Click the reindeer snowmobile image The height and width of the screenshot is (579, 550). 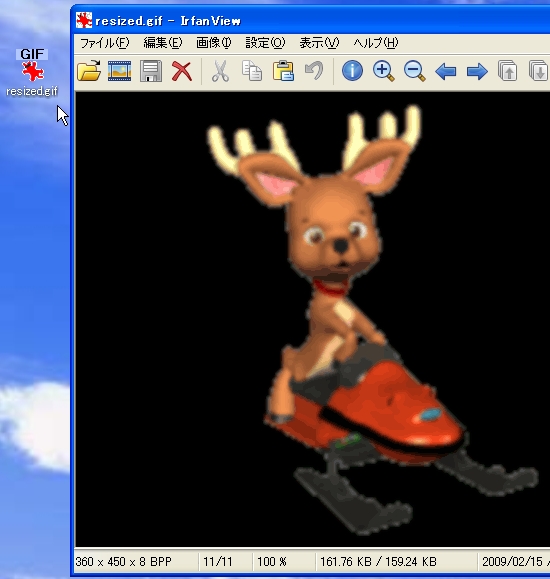312,319
